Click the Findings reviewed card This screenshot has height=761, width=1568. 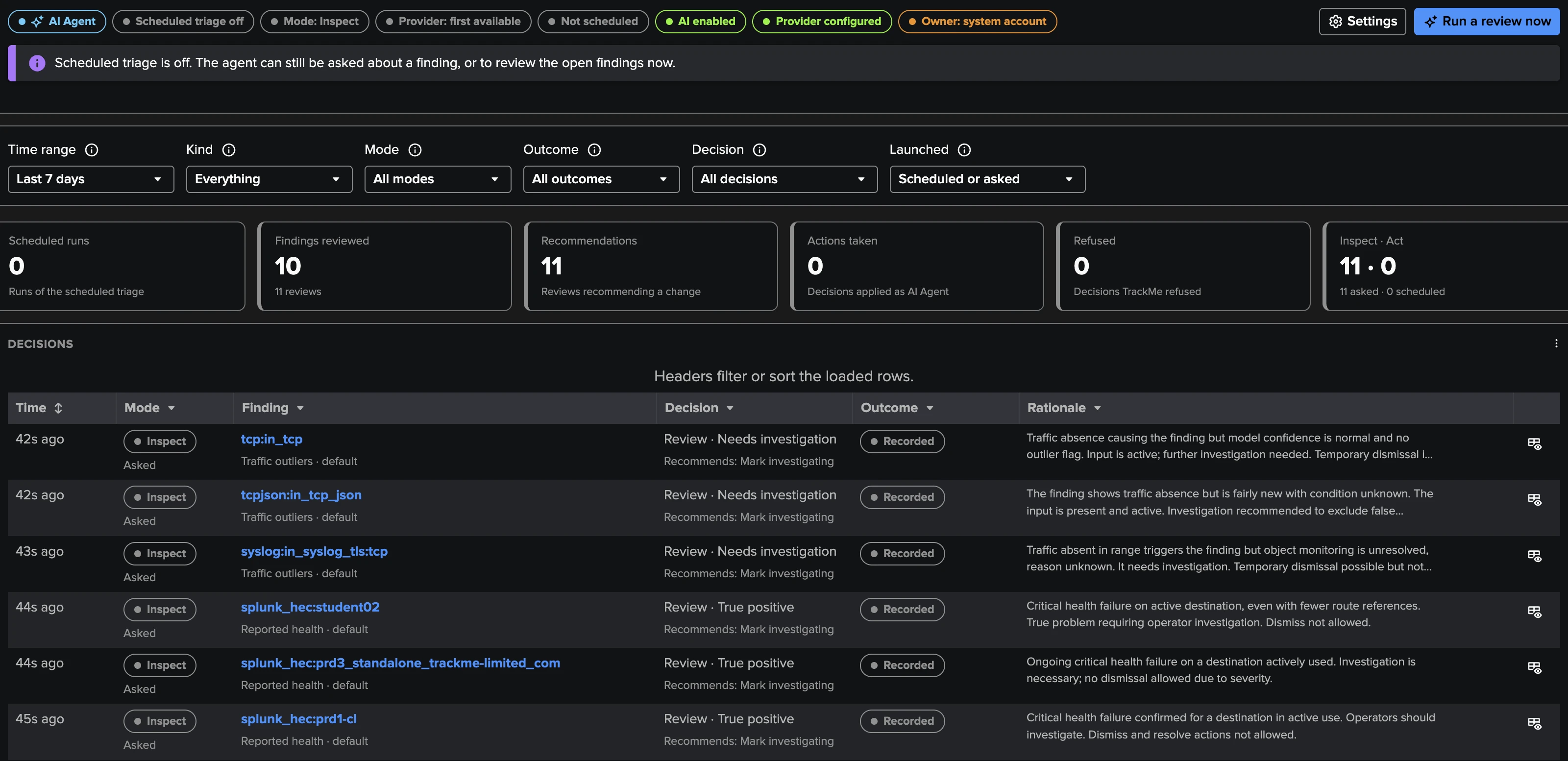(x=384, y=266)
